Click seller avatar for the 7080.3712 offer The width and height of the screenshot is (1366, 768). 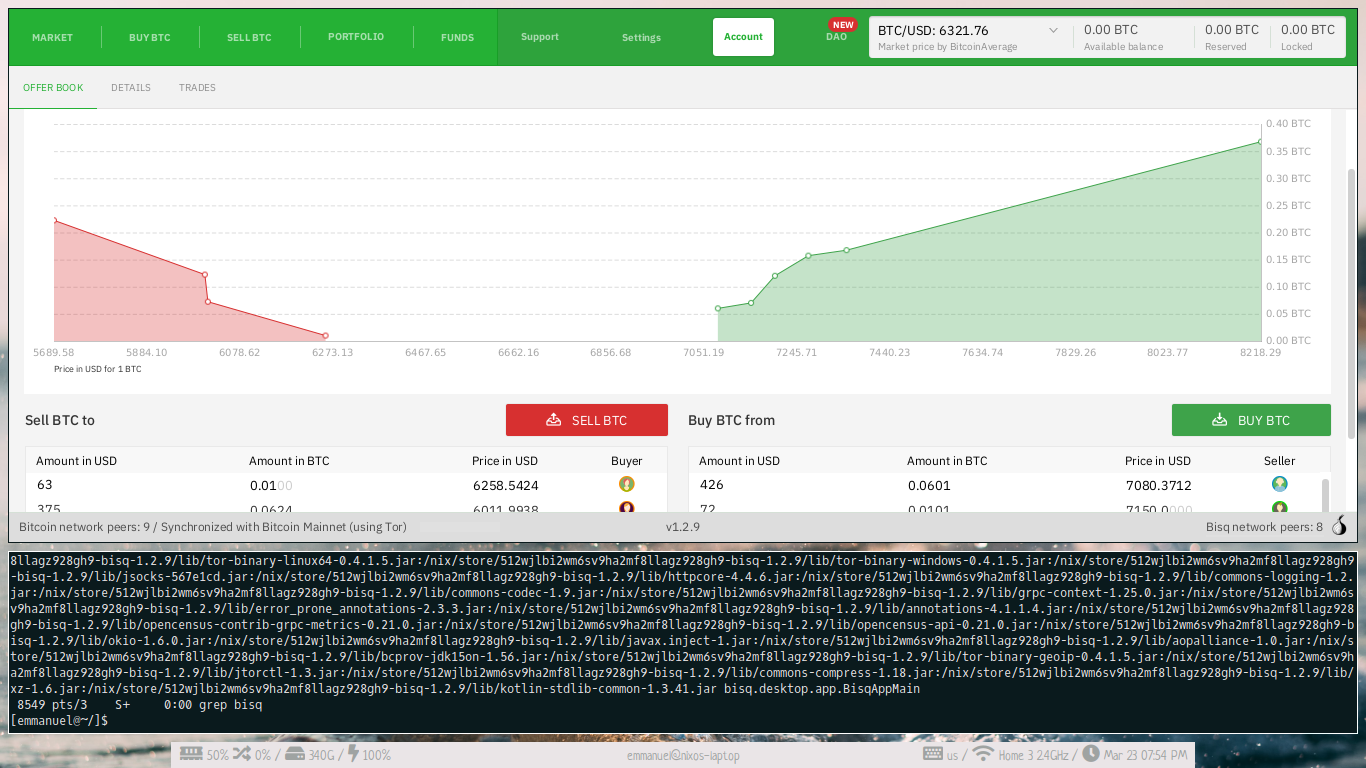click(1279, 484)
